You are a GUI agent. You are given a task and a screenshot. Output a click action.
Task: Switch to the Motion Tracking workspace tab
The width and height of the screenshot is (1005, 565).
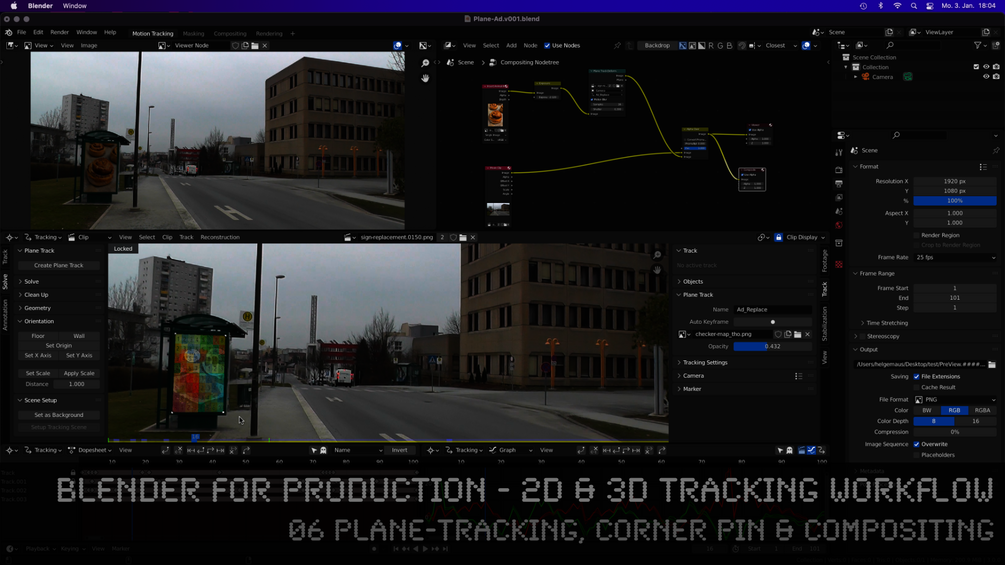pos(153,33)
